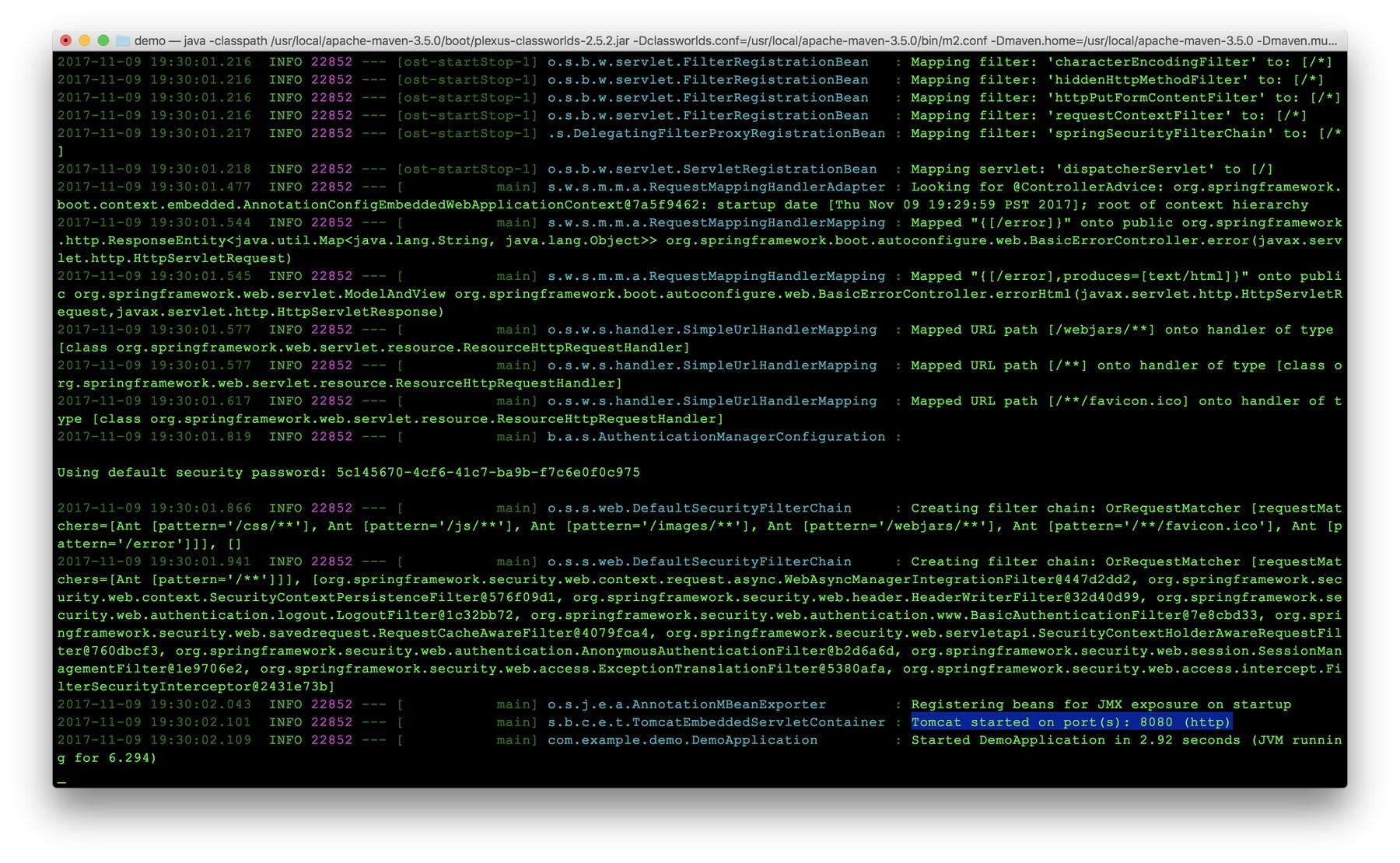Click 'characterEncodingFilter' mapping filter message
This screenshot has height=863, width=1400.
point(1121,62)
